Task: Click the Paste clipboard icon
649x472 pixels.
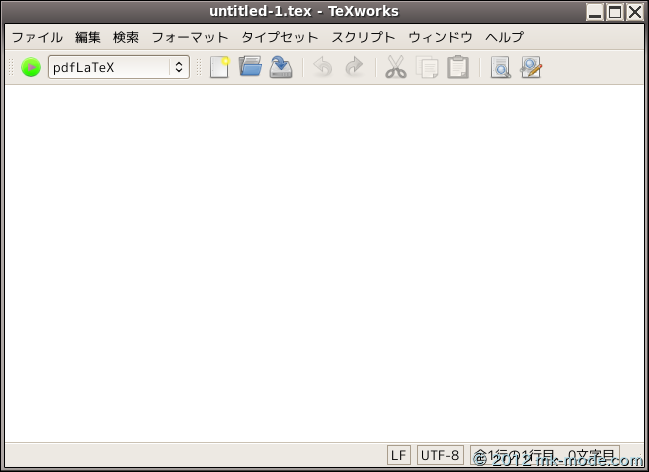Action: (x=458, y=68)
